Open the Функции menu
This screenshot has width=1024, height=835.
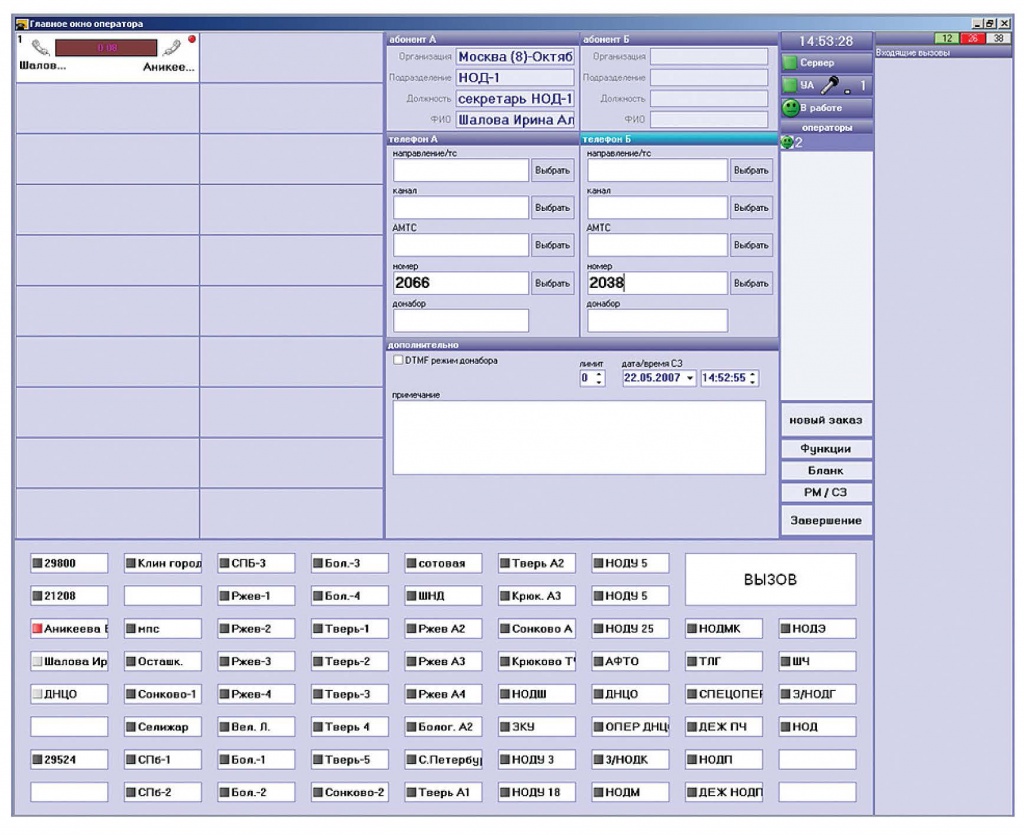(x=825, y=449)
